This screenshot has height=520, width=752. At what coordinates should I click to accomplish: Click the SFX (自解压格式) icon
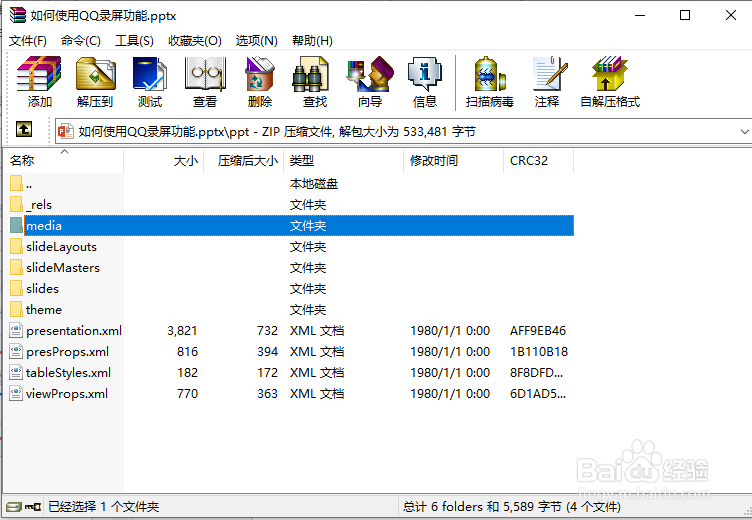(610, 74)
